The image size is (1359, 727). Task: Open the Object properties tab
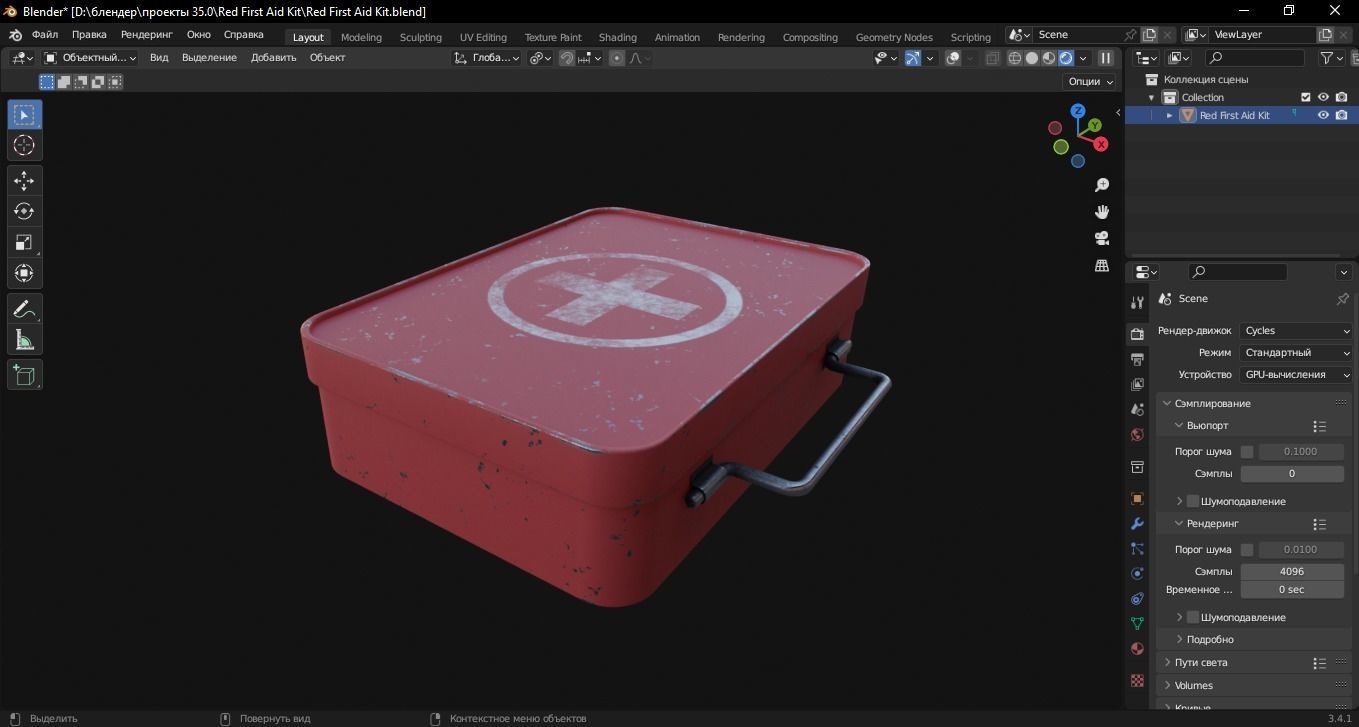click(x=1137, y=498)
